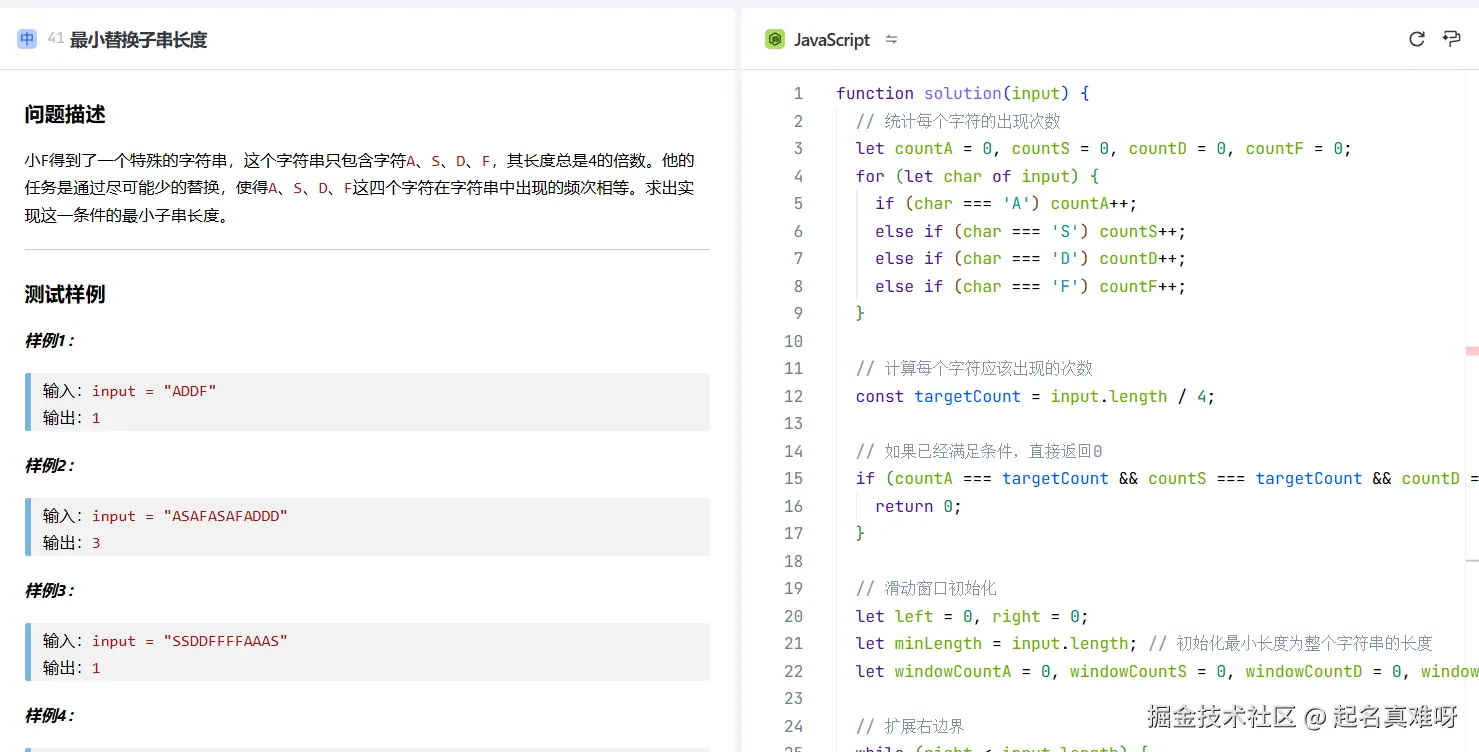This screenshot has height=752, width=1479.
Task: Click the blue 中 difficulty badge
Action: click(x=27, y=39)
